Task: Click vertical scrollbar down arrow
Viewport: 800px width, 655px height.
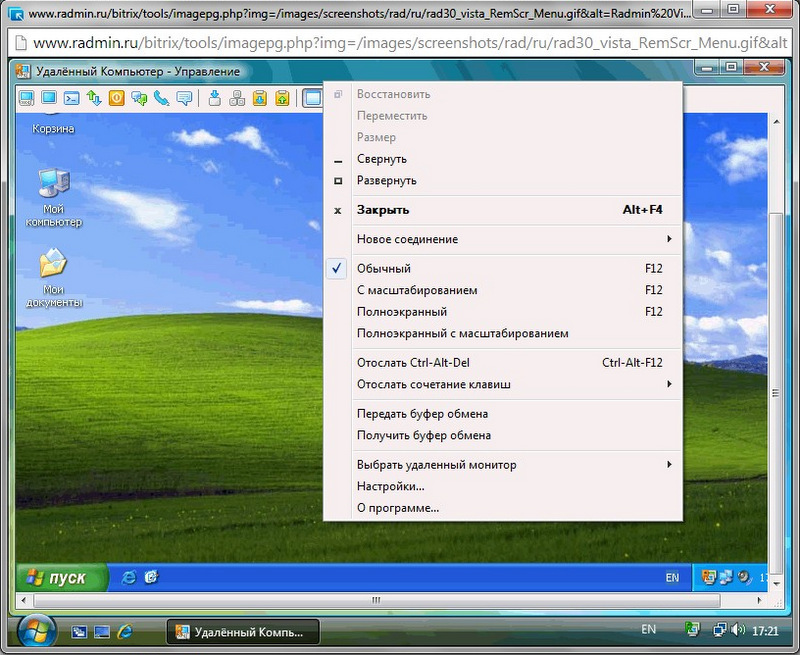Action: [x=776, y=584]
